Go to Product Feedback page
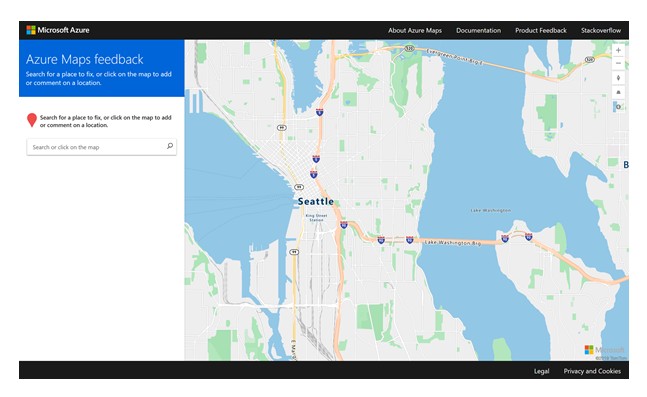 tap(541, 31)
